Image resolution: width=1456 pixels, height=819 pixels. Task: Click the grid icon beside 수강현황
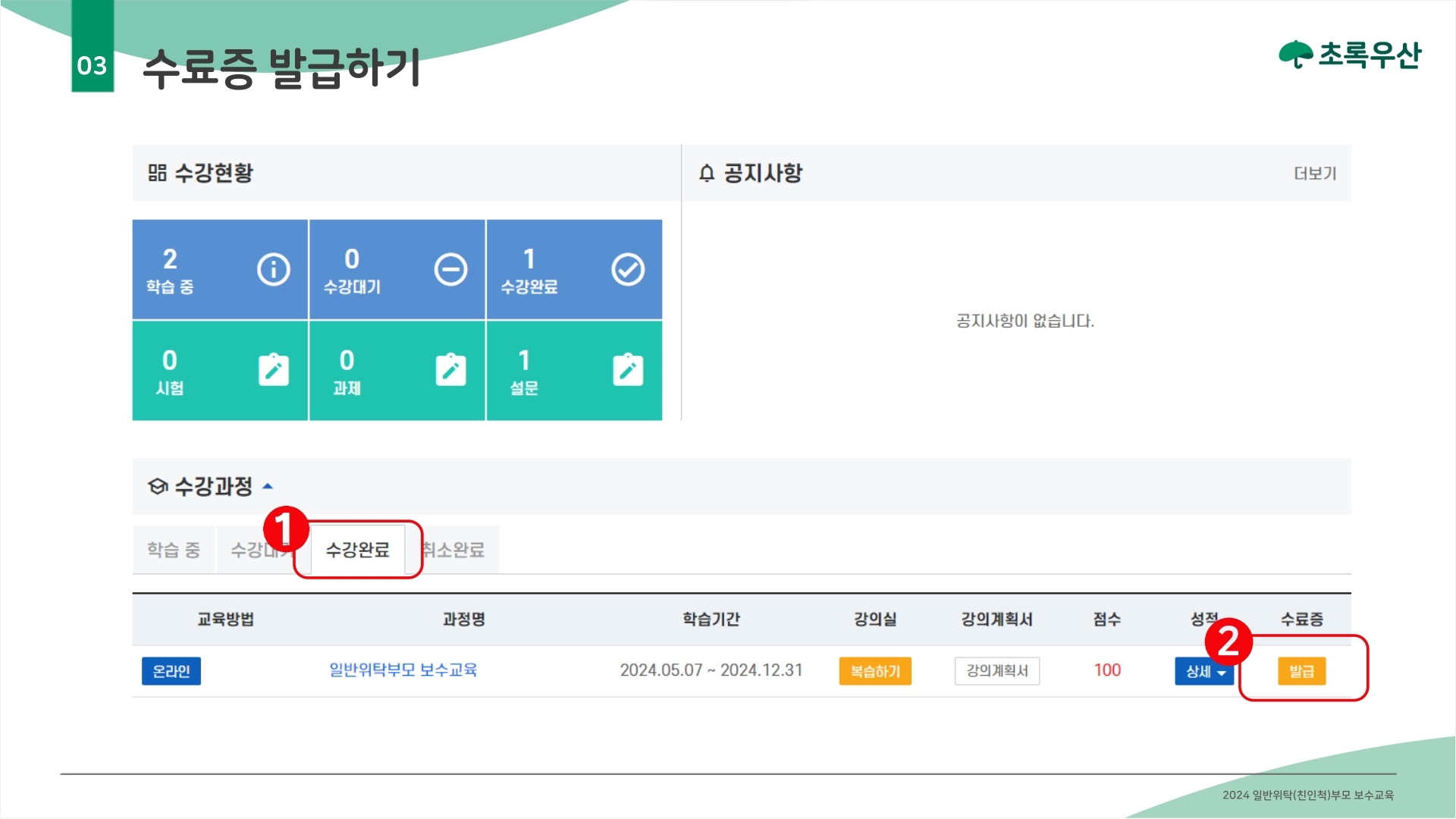pyautogui.click(x=157, y=173)
